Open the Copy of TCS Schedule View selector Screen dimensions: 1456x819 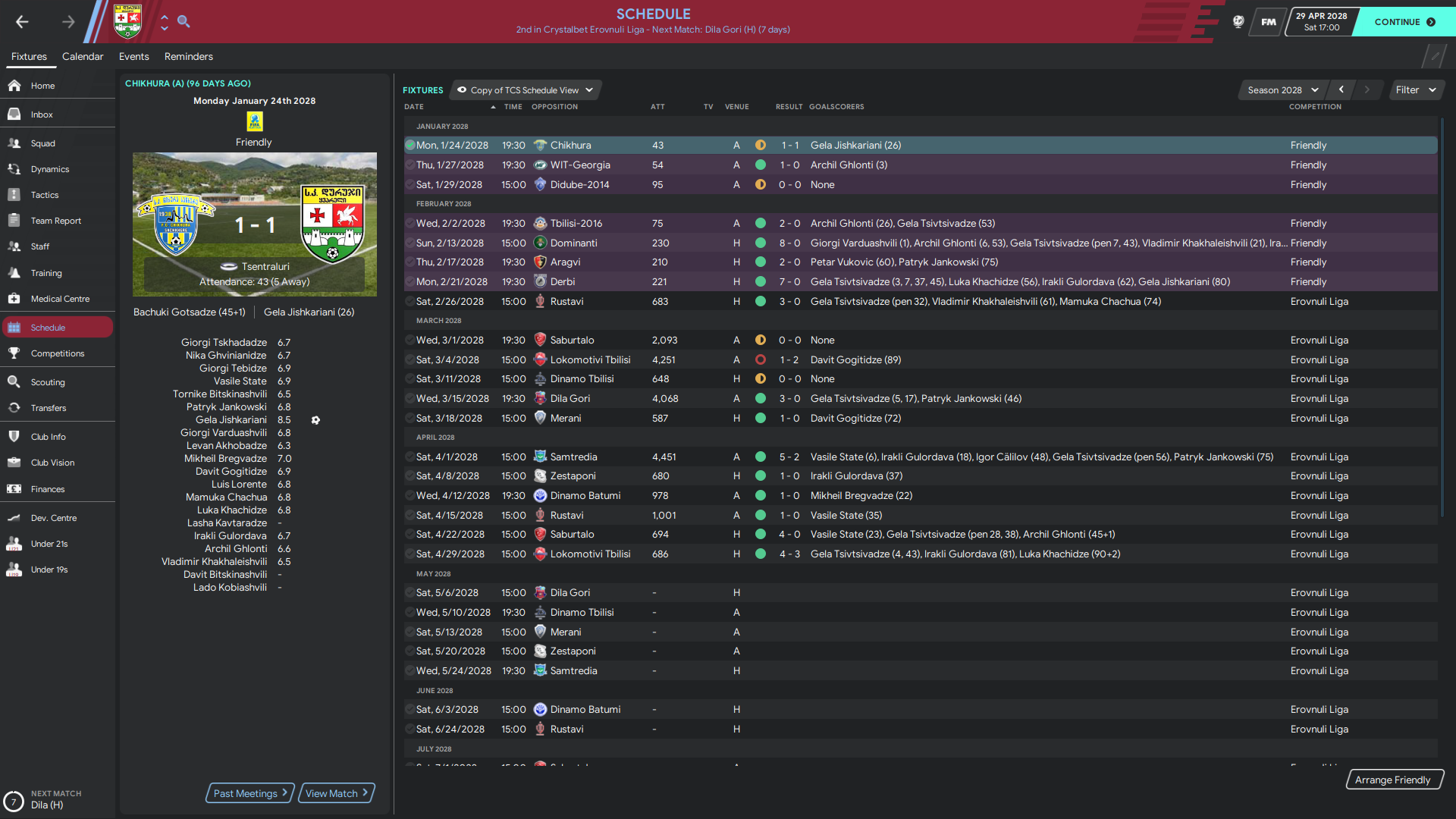525,89
